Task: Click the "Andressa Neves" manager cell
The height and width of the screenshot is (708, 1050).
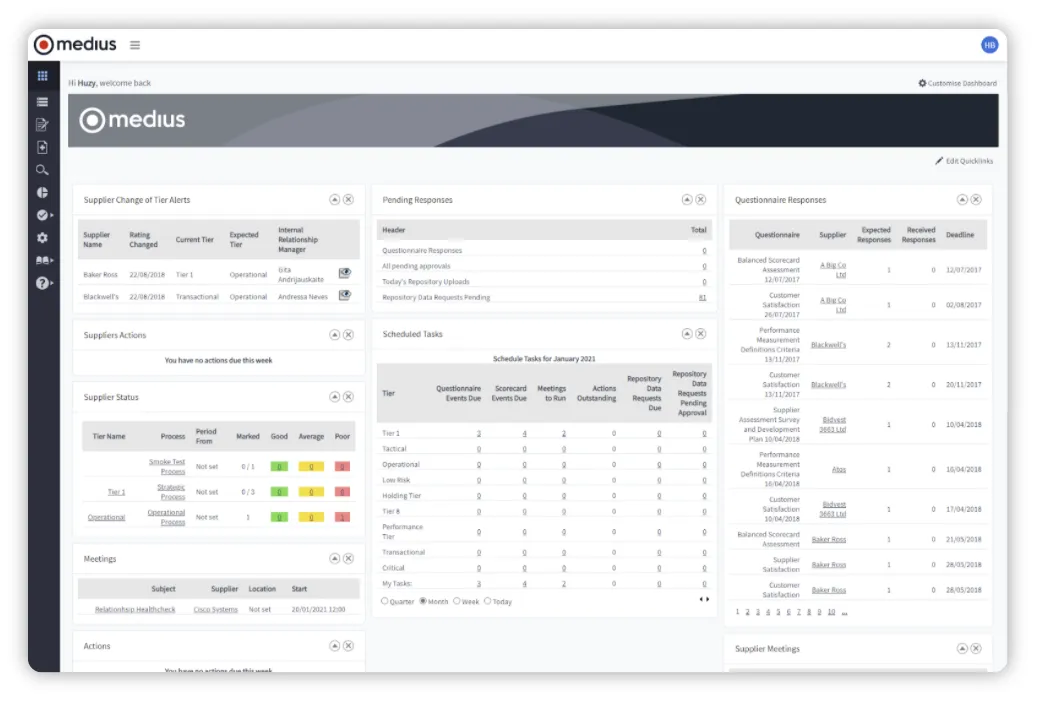Action: click(x=303, y=297)
